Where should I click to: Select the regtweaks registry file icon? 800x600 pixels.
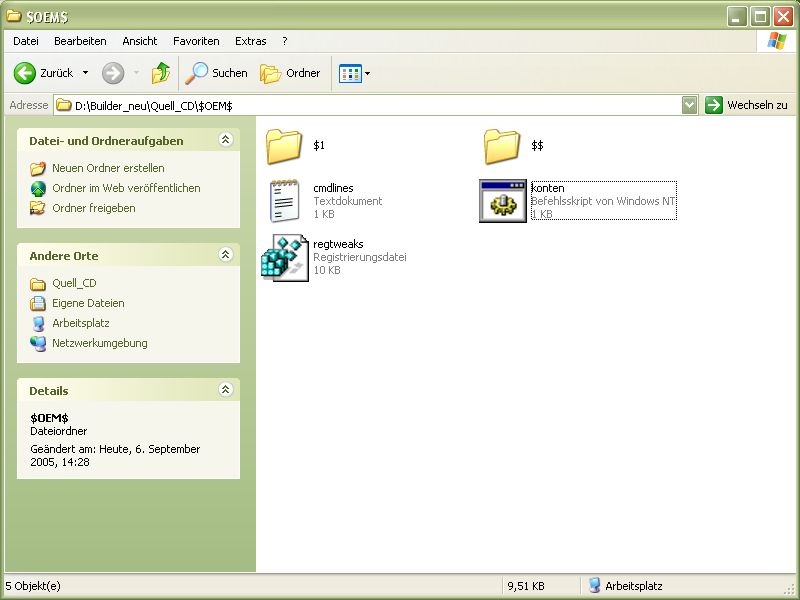[284, 256]
